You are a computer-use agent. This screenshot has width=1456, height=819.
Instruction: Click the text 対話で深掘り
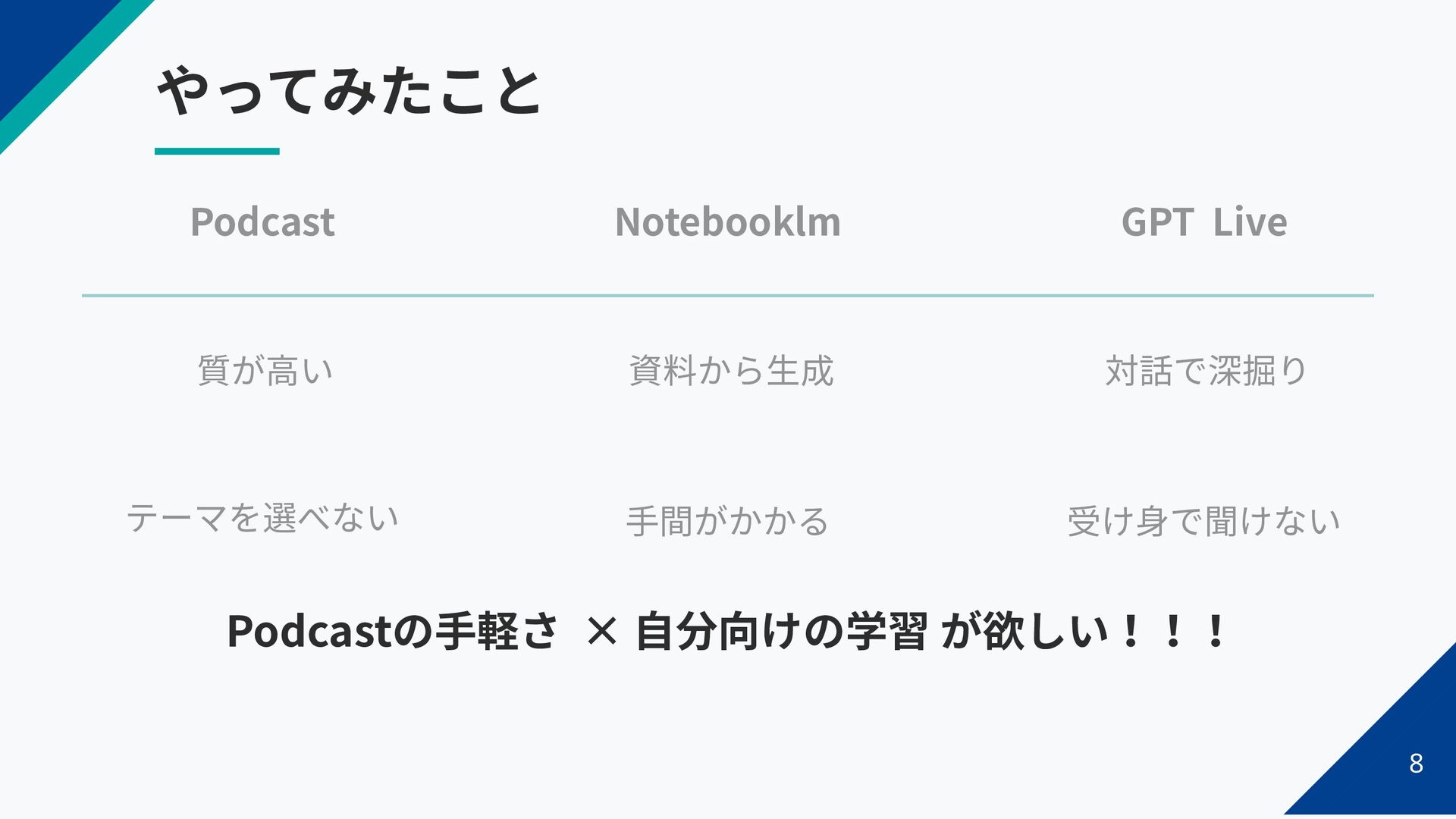click(1206, 371)
